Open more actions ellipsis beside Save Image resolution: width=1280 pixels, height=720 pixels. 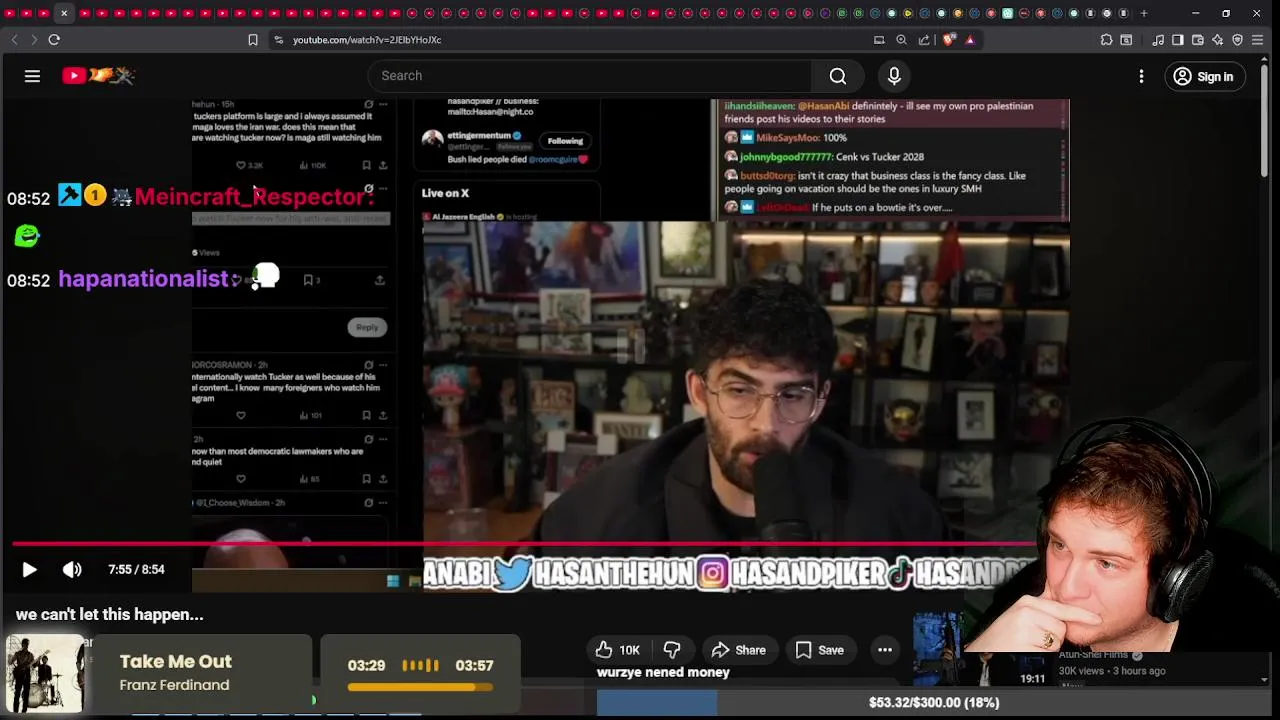[885, 650]
